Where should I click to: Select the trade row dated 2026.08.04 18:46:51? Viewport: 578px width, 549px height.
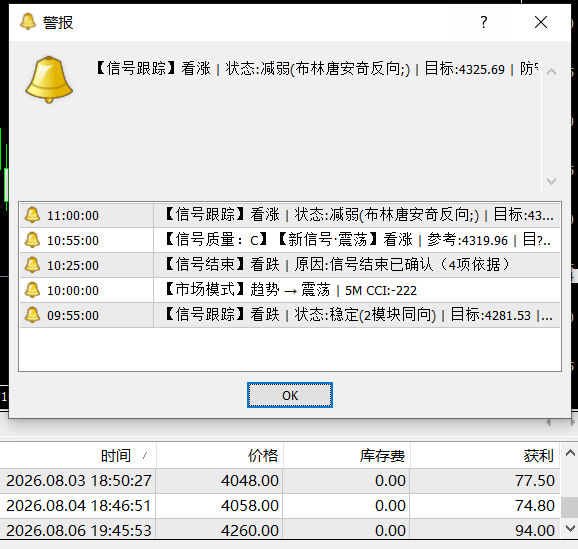(280, 505)
